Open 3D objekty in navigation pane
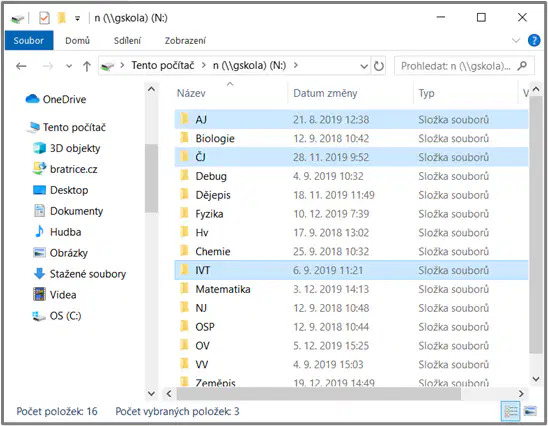 tap(66, 148)
